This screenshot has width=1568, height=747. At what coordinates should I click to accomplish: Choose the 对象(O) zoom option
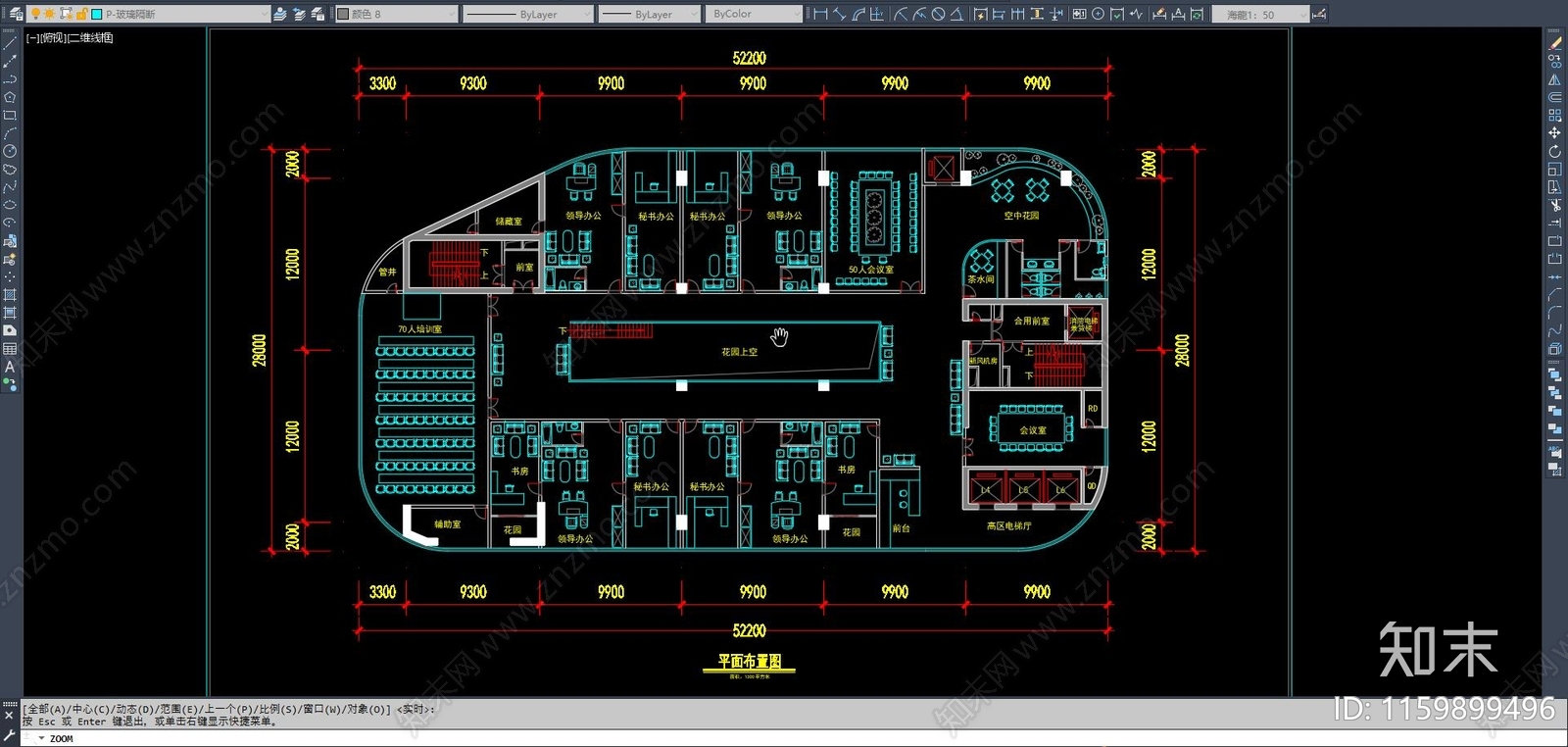[368, 709]
